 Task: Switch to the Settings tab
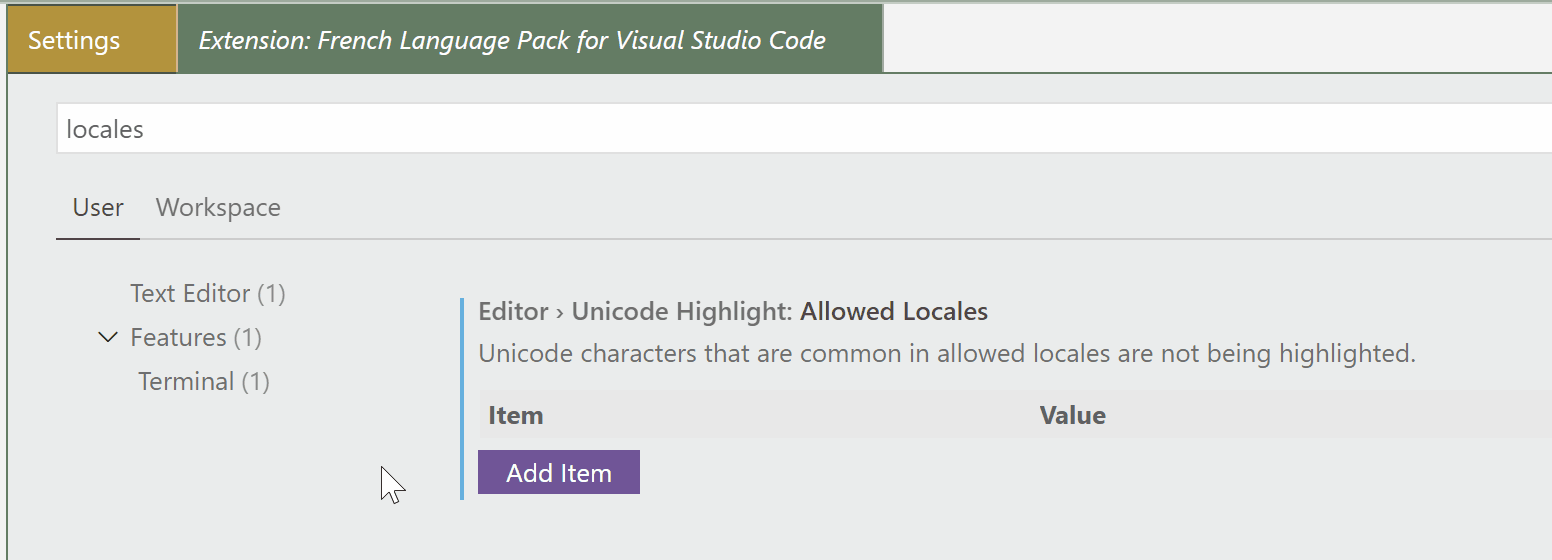tap(74, 41)
